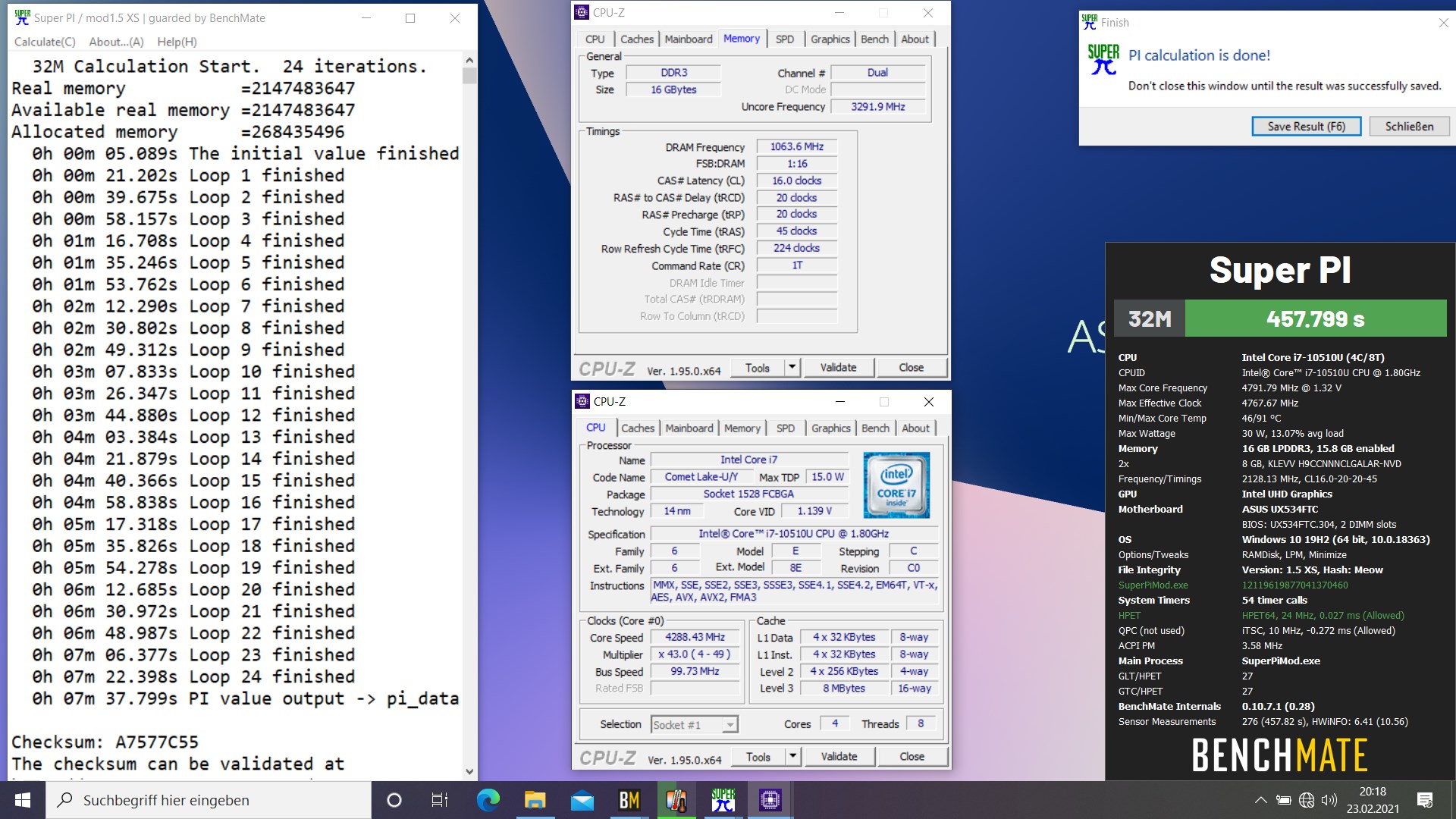This screenshot has width=1456, height=819.
Task: Open Mail app from taskbar
Action: tap(582, 800)
